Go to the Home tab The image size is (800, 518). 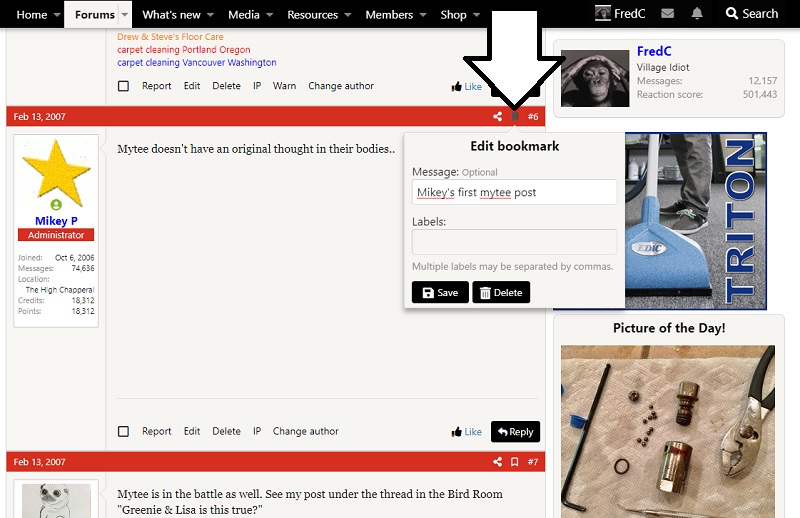click(x=32, y=15)
